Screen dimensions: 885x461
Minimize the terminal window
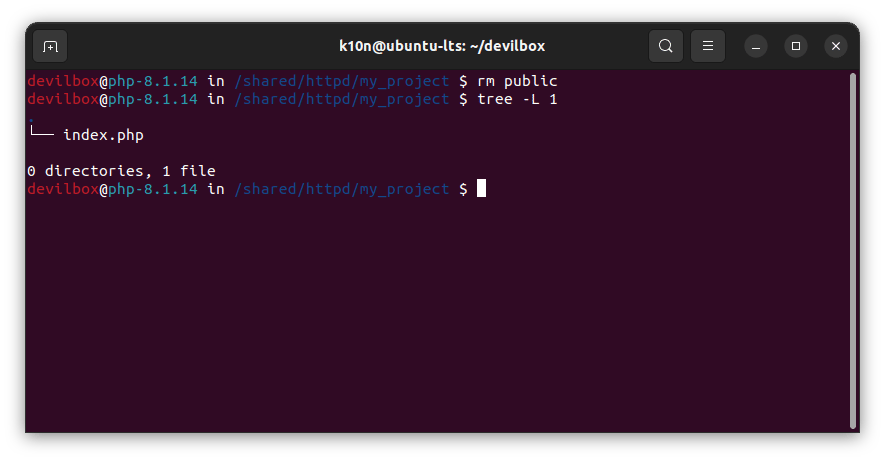tap(756, 46)
